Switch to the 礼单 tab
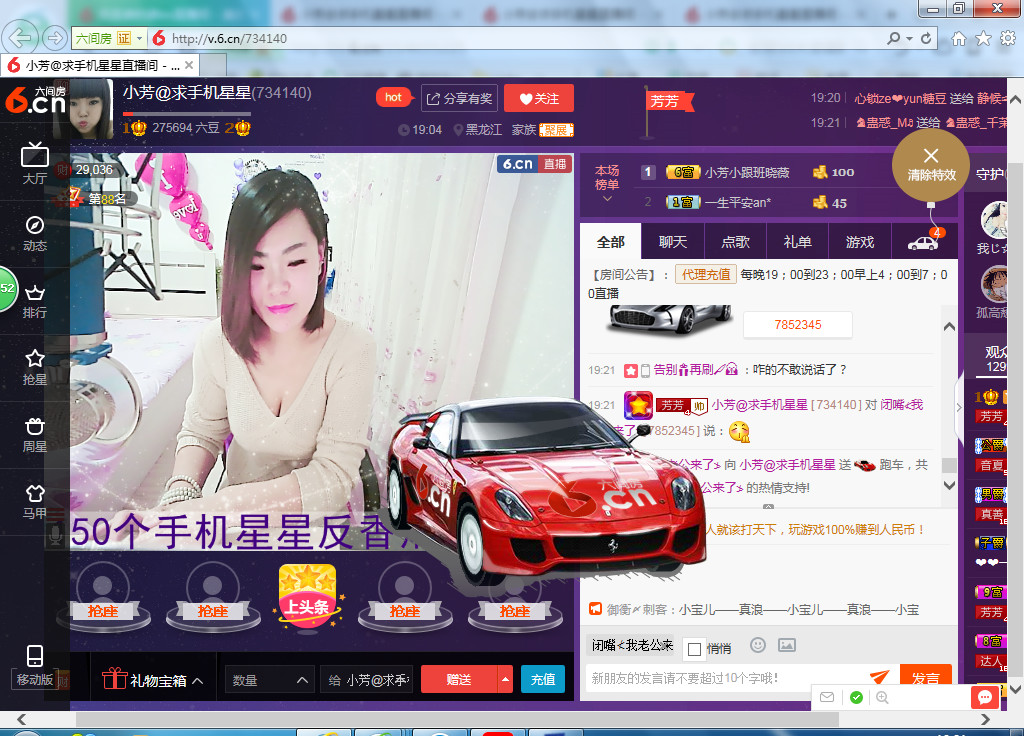 pyautogui.click(x=797, y=242)
